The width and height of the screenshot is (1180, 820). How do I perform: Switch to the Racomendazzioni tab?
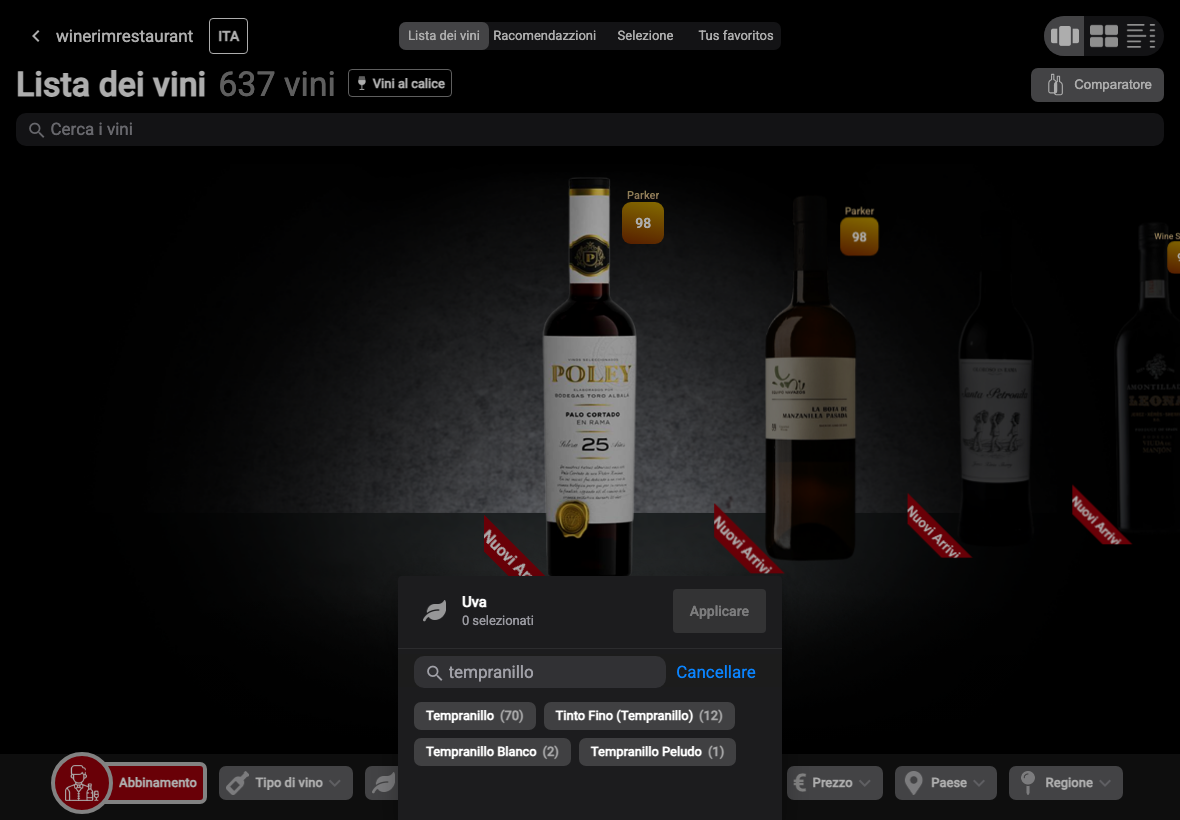(x=544, y=35)
